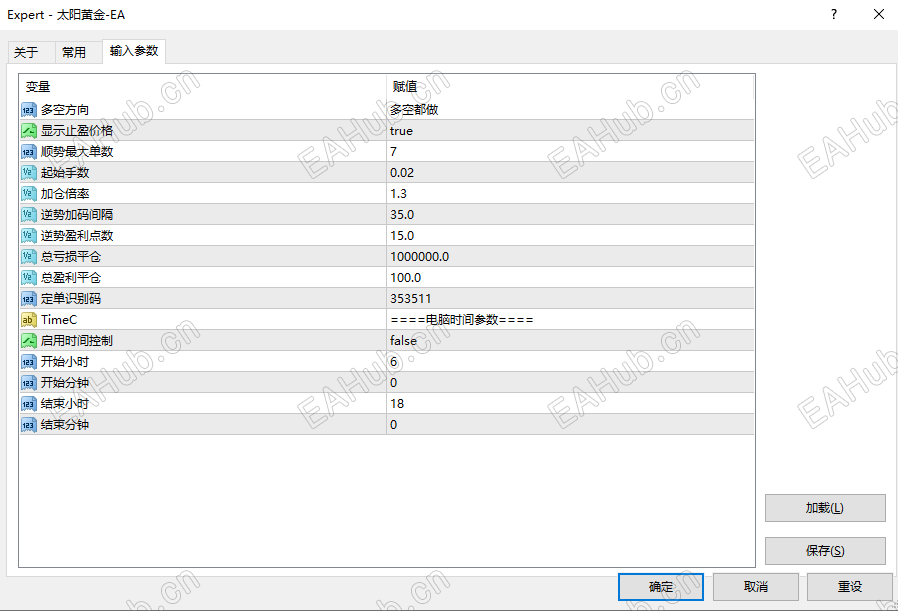
Task: Click the integer icon beside 顺势最大单数
Action: 29,152
